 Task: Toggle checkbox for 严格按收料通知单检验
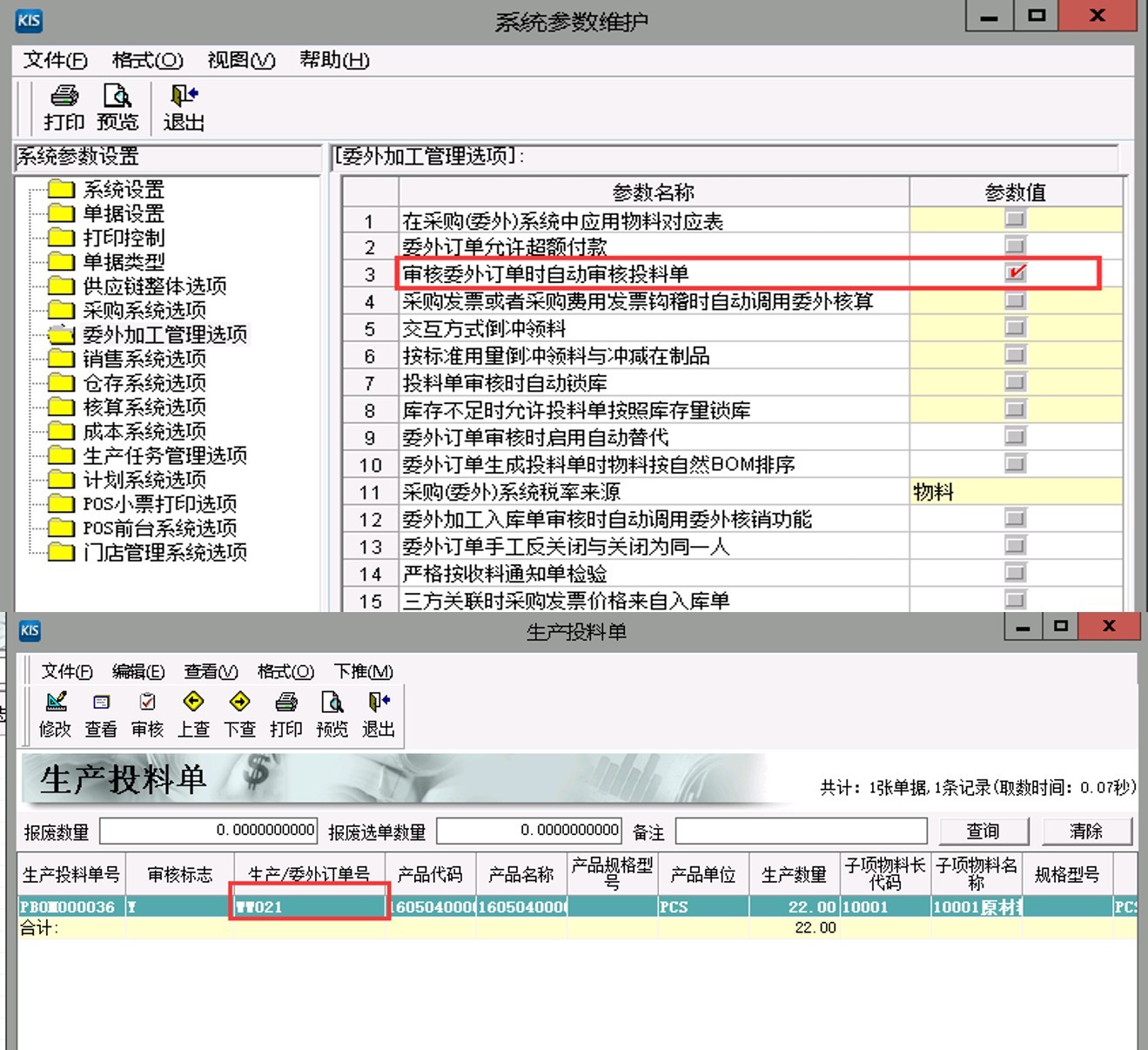point(1015,572)
